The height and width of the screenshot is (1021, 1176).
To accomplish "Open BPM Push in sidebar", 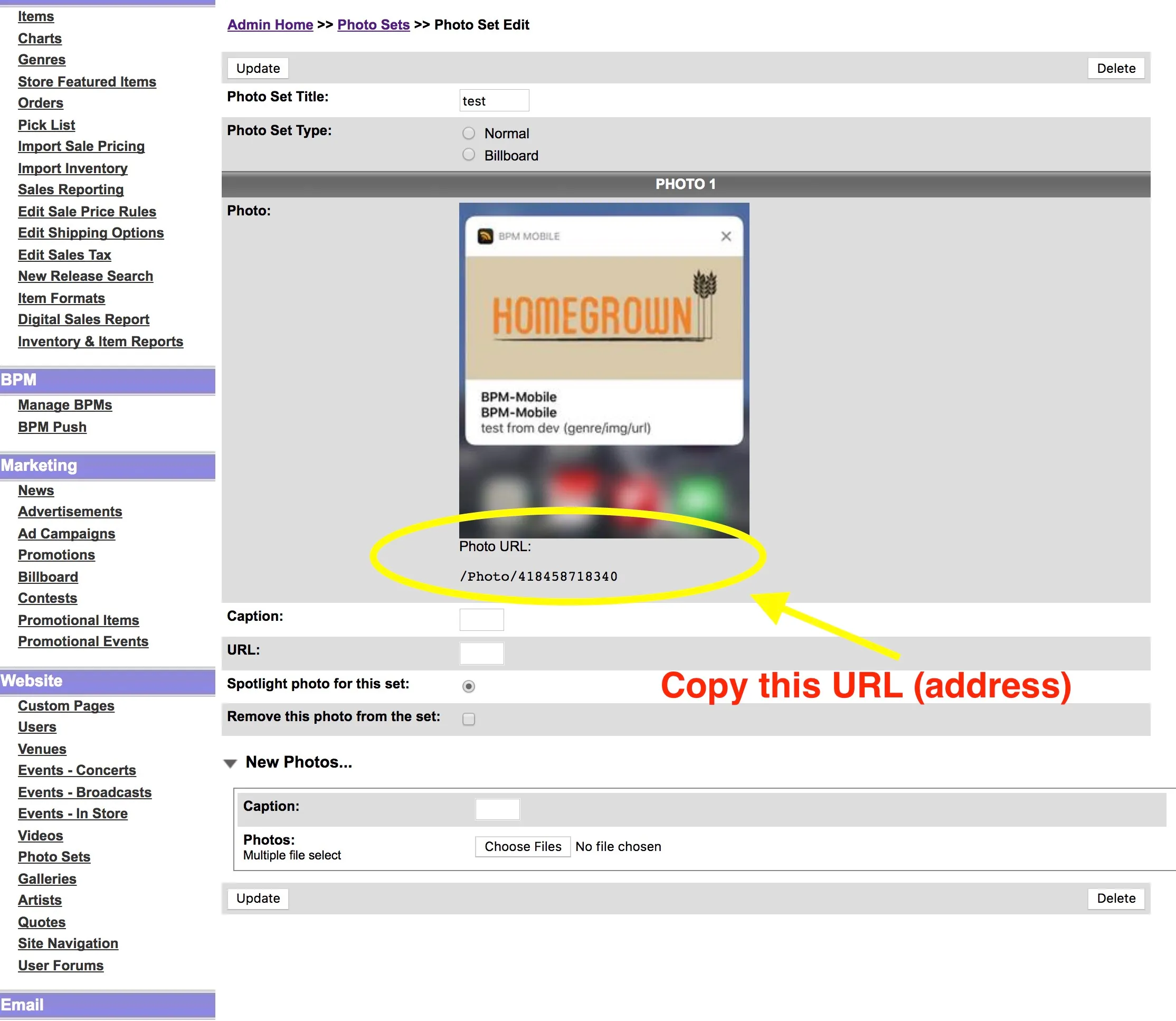I will 52,427.
